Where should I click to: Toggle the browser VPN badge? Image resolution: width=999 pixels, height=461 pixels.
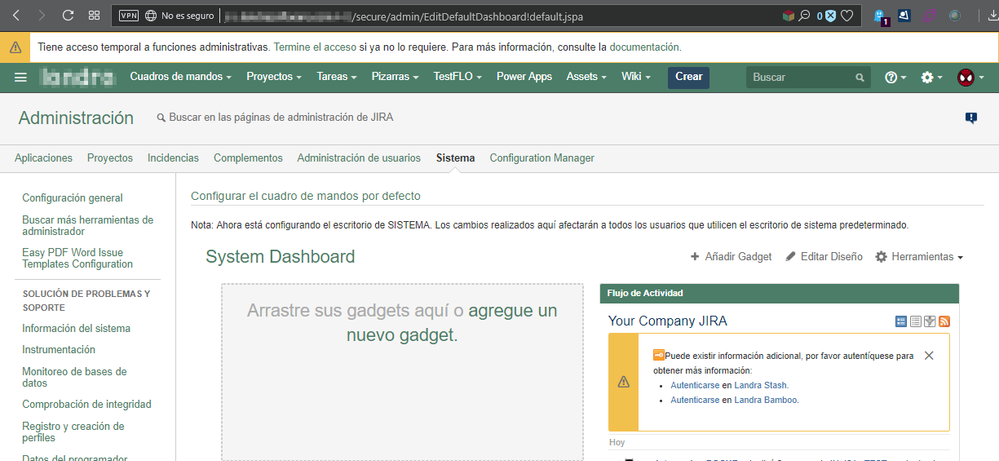pos(128,16)
